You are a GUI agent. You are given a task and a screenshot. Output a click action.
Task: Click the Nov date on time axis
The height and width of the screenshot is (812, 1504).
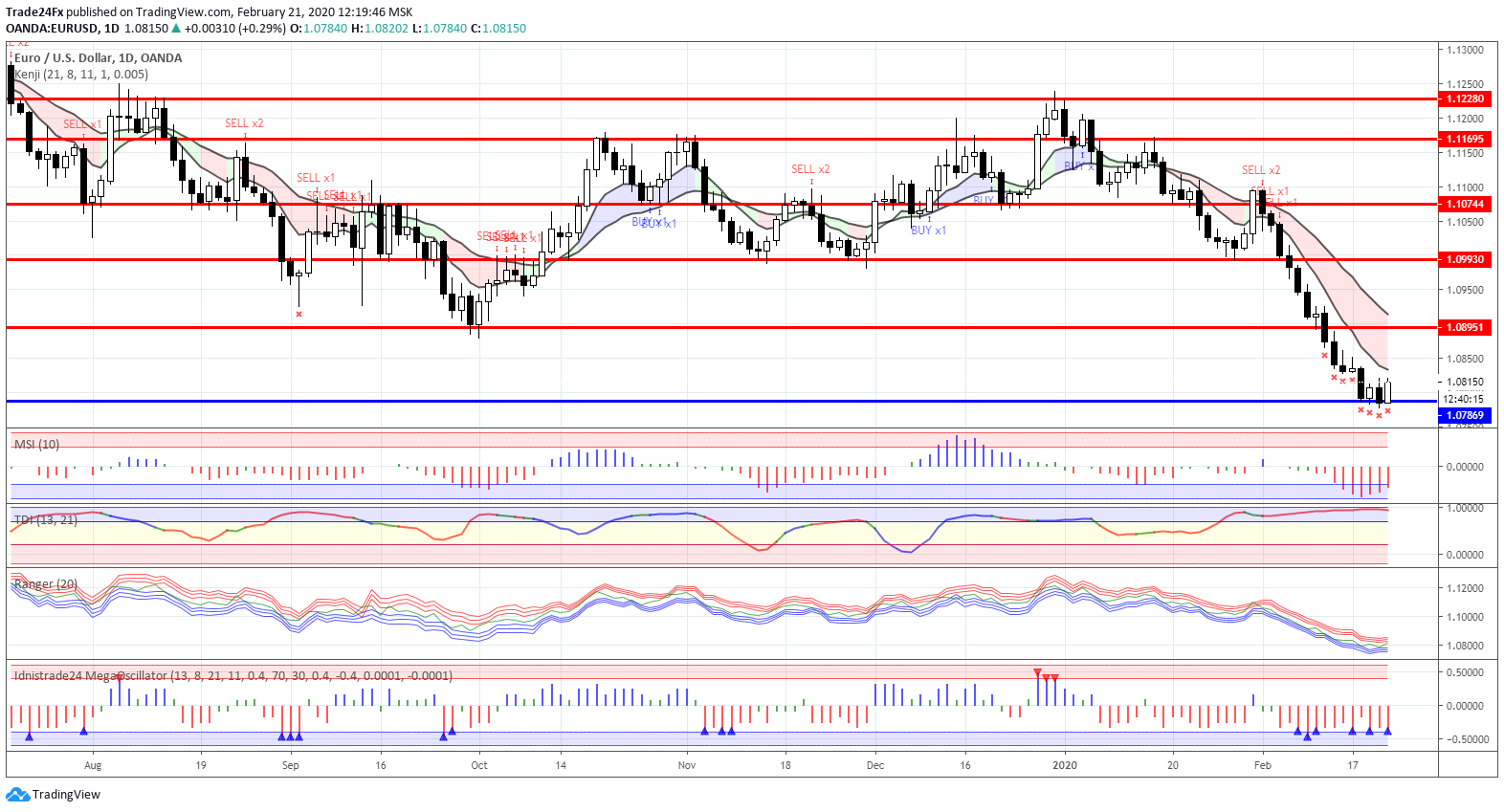[x=686, y=765]
